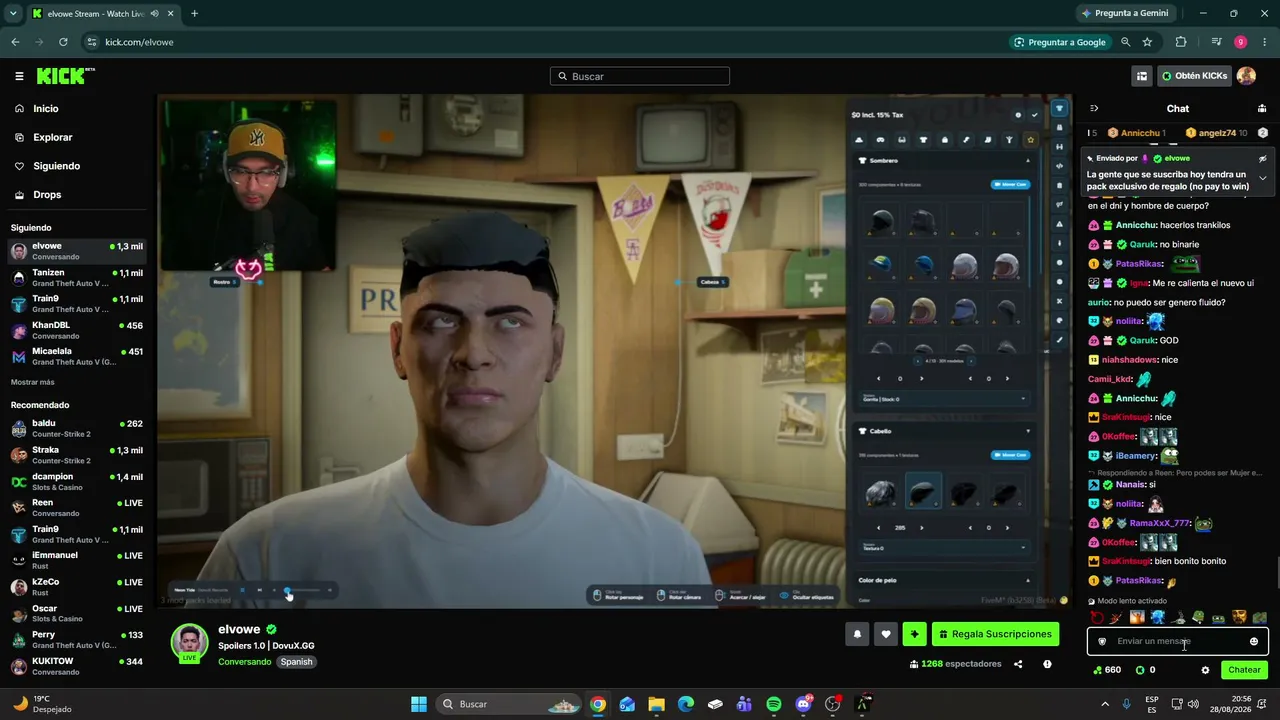Image resolution: width=1280 pixels, height=720 pixels.
Task: Collapse Sombrero section in game menu
Action: (1027, 160)
